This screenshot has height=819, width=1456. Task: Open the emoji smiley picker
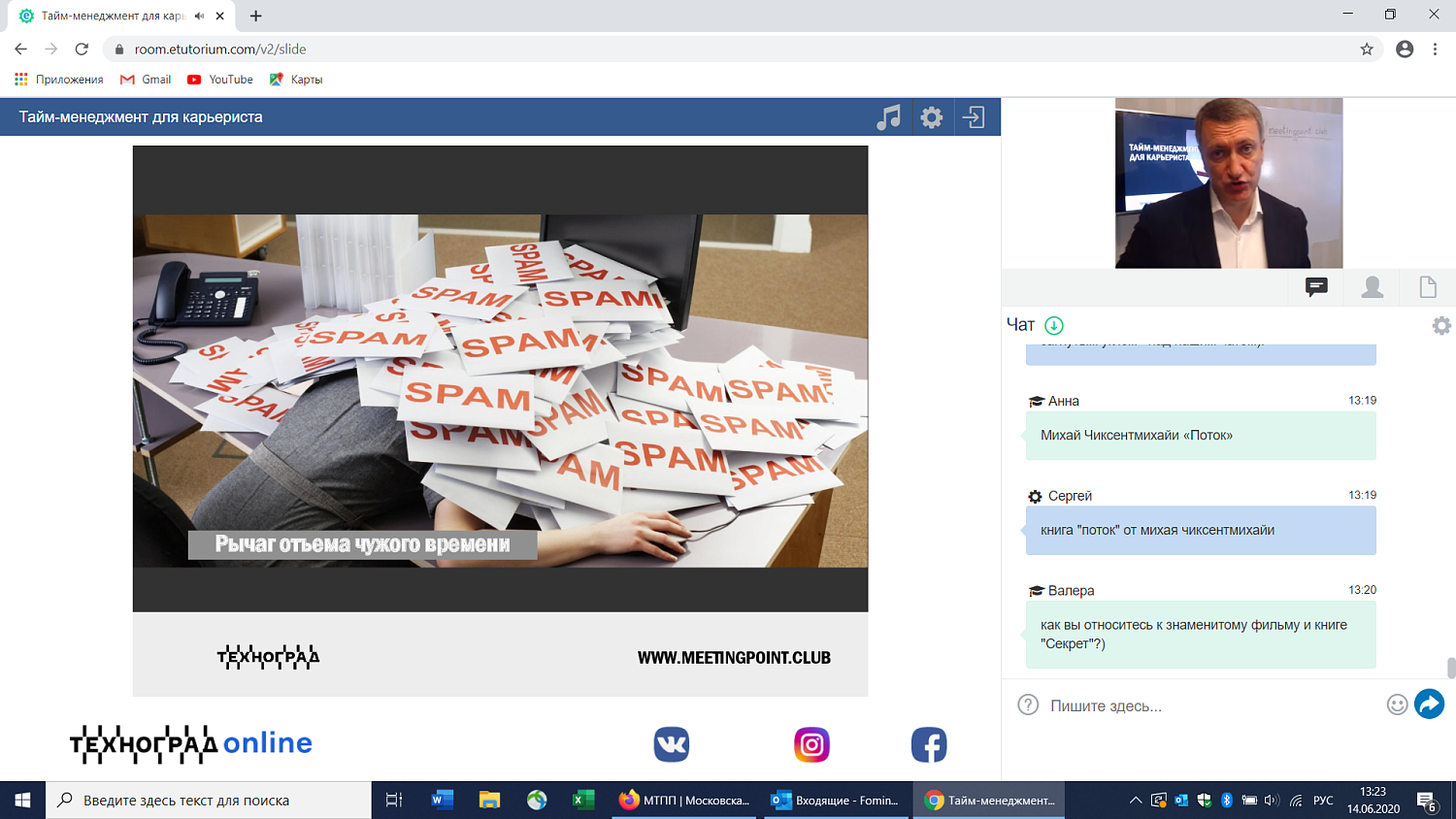point(1397,705)
